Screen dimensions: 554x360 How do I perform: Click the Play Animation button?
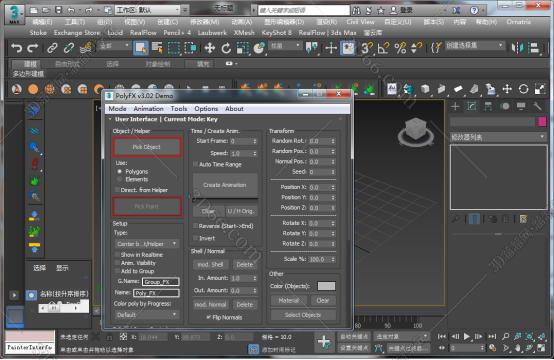[x=467, y=336]
